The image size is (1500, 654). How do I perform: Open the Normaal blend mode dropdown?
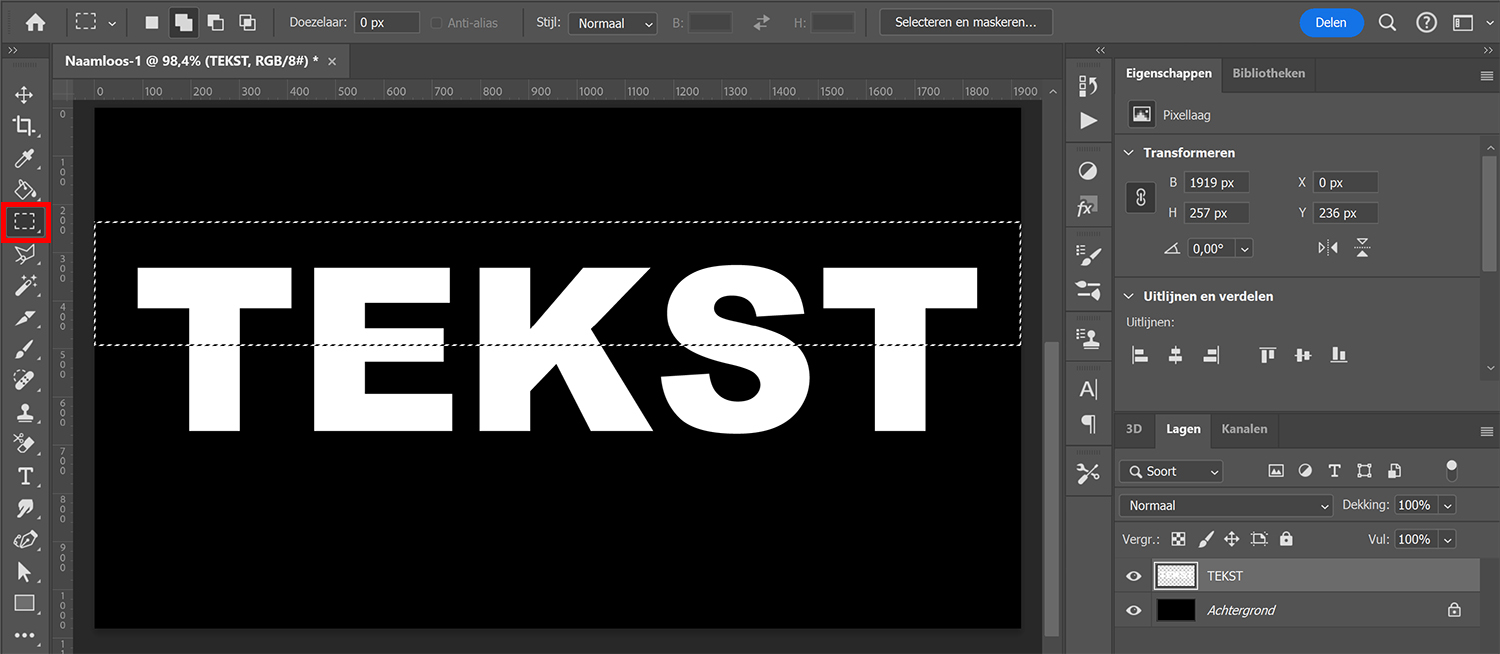(1226, 506)
